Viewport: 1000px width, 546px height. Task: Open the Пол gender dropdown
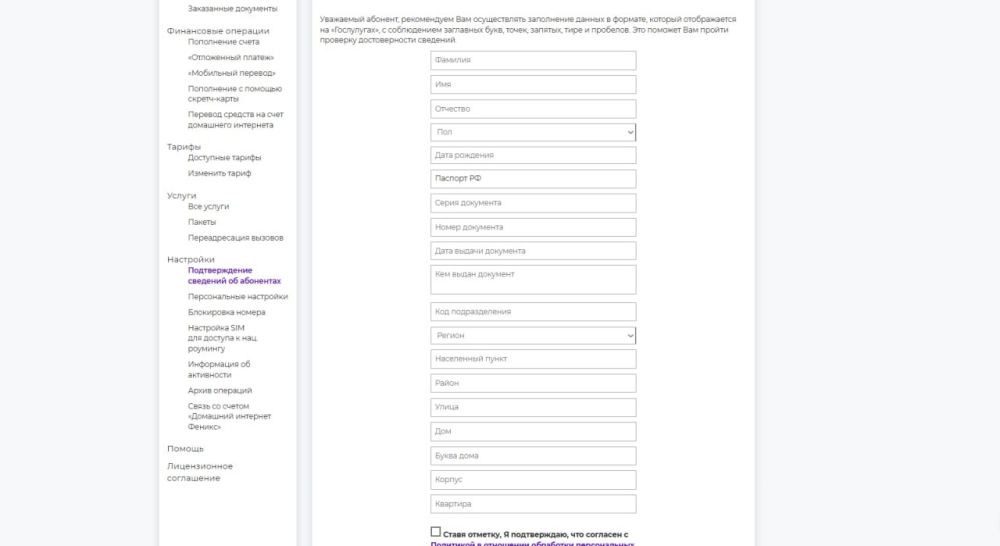coord(533,132)
